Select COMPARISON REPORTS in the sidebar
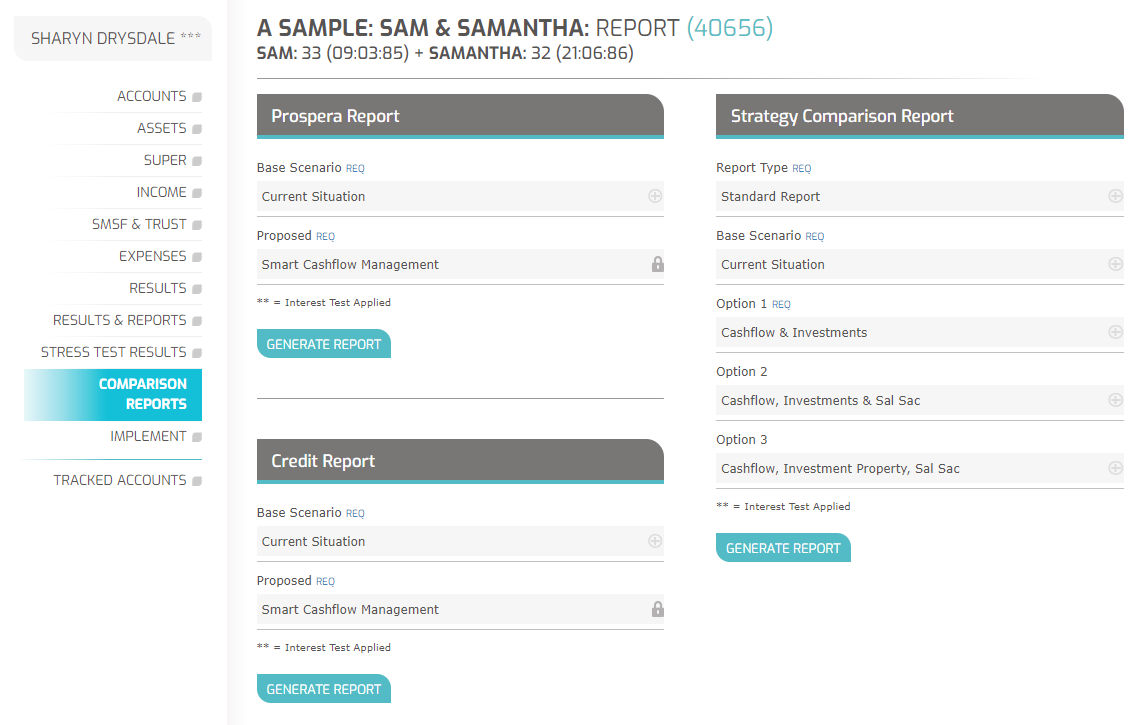 pos(113,394)
